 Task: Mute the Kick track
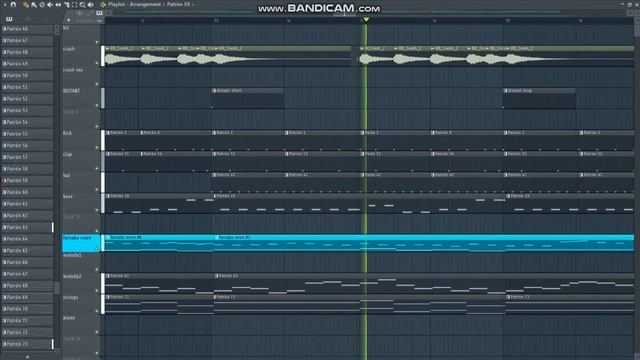(x=97, y=147)
